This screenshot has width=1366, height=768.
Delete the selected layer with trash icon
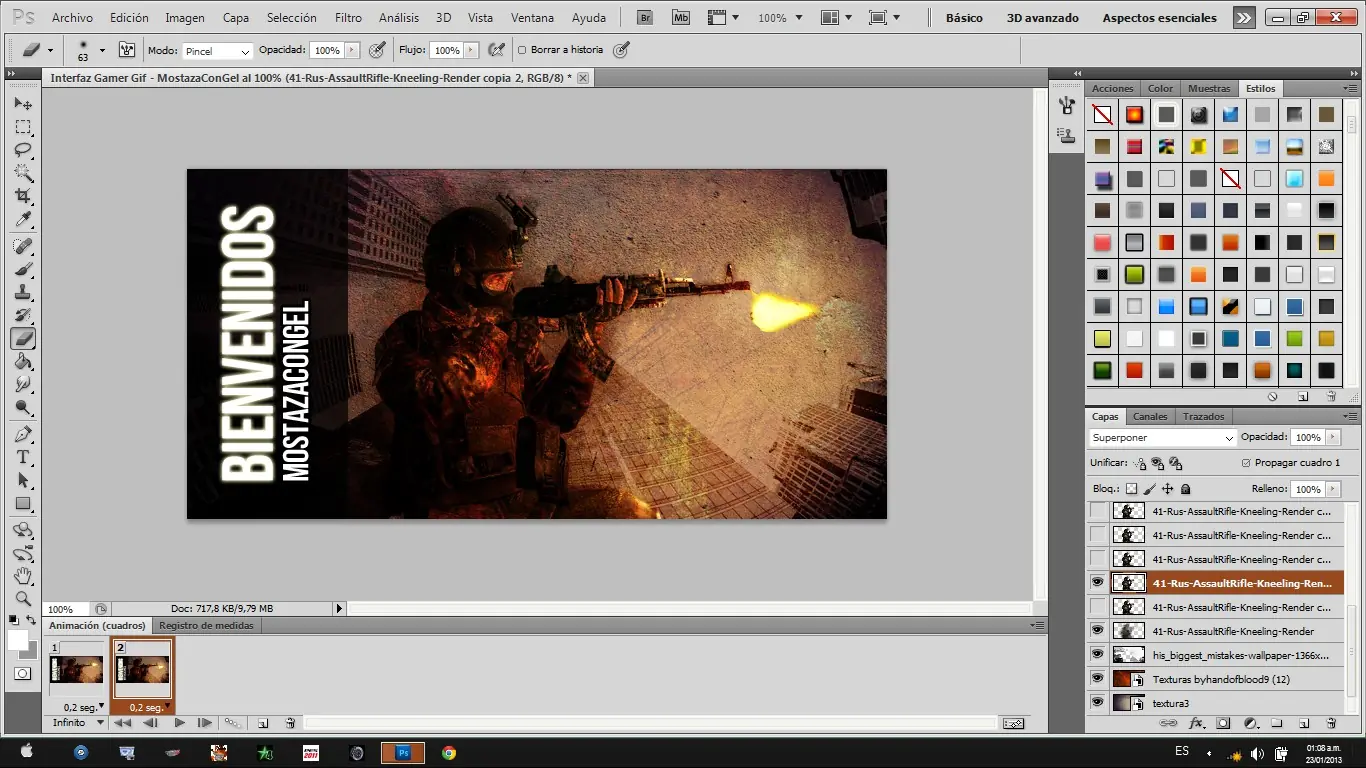coord(1331,723)
